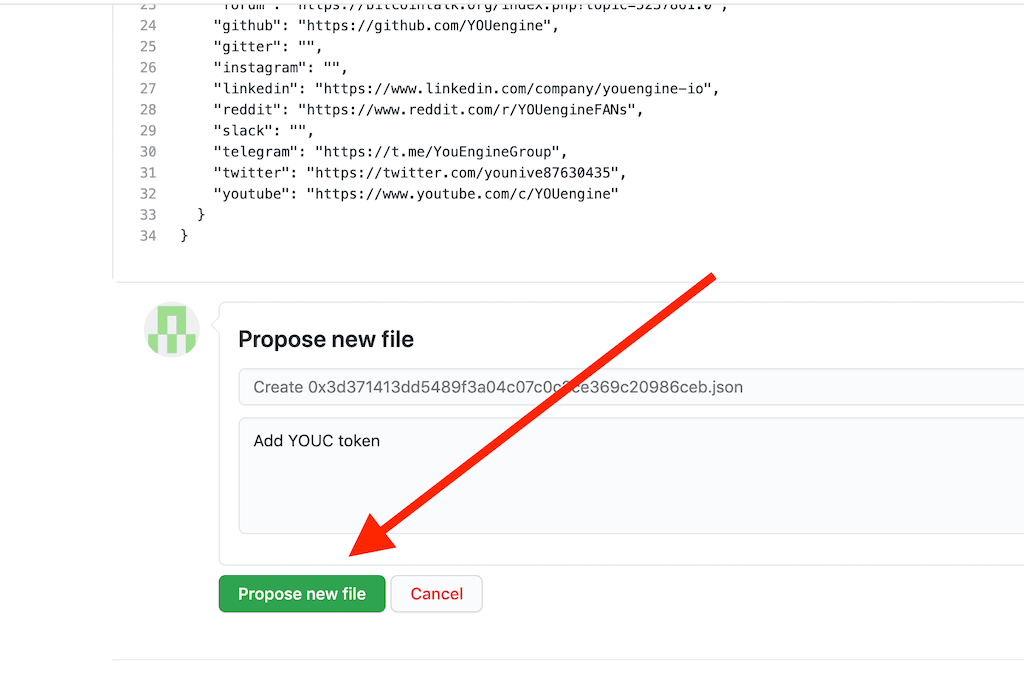This screenshot has height=679, width=1024.
Task: Click into the Add YOUC token description box
Action: [631, 476]
